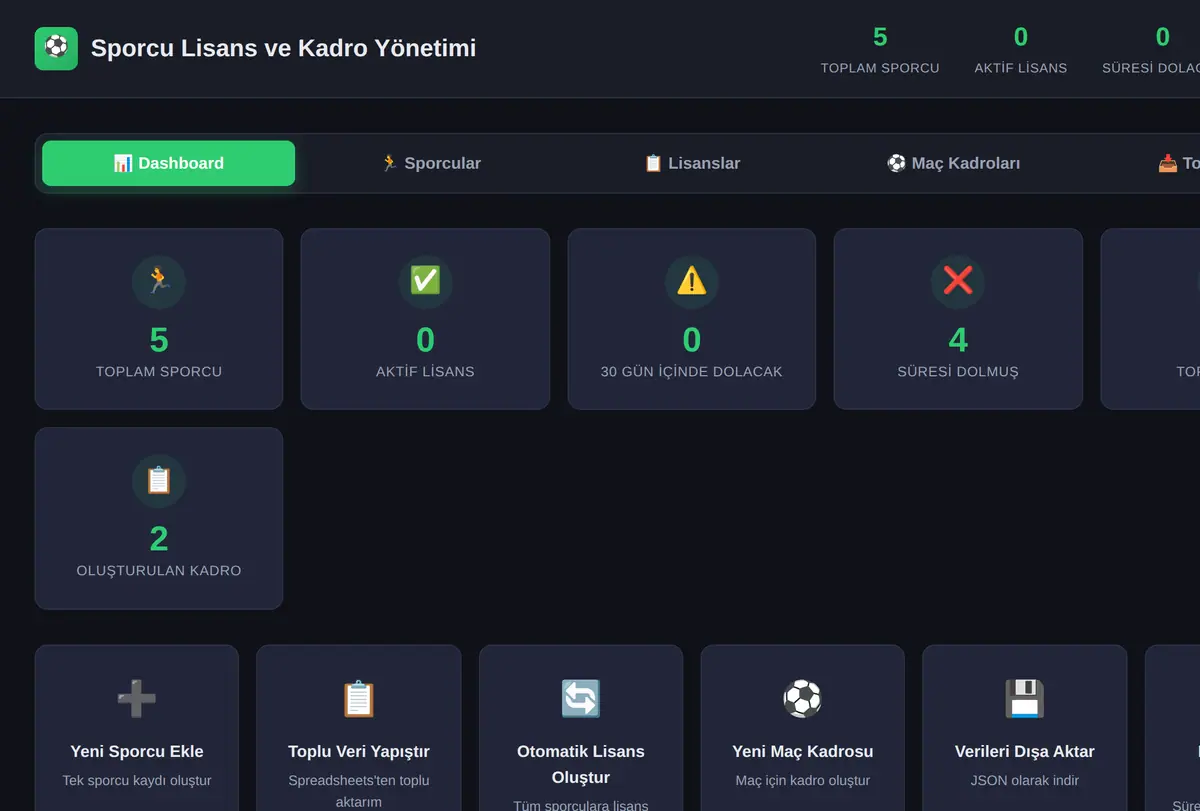The height and width of the screenshot is (811, 1200).
Task: Click the number 5 on Toplam Sporcu card
Action: tap(159, 340)
